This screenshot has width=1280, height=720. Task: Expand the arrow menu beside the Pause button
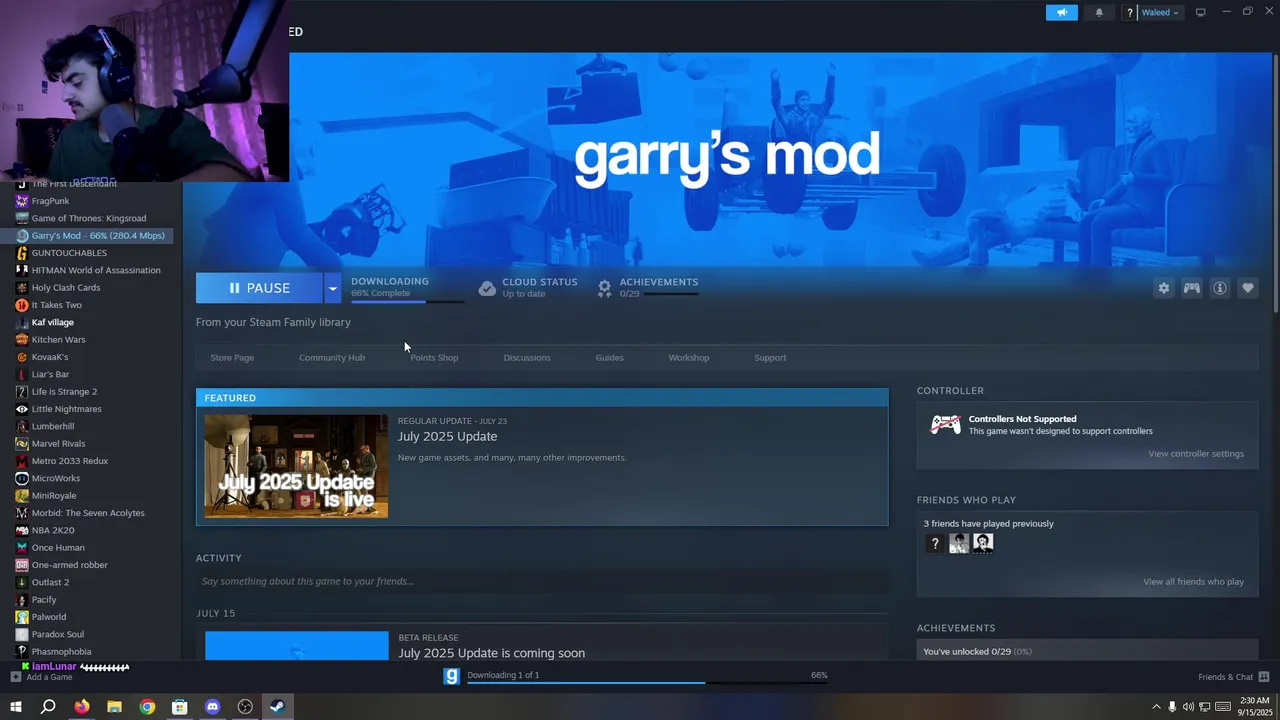(x=332, y=288)
